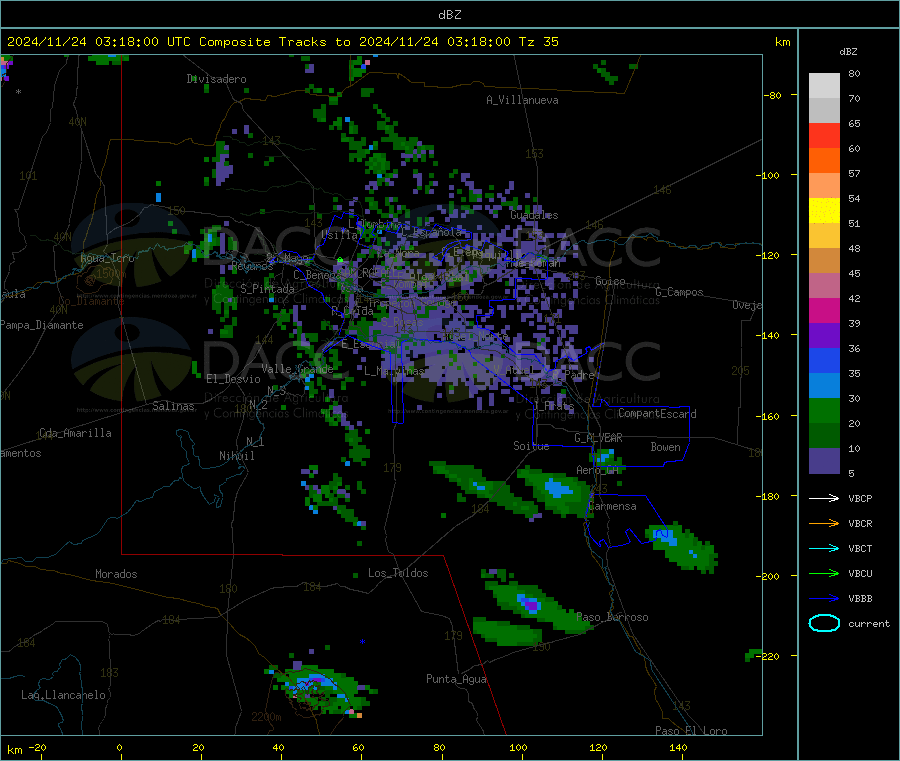Click the El_Desvio place label

pos(234,379)
